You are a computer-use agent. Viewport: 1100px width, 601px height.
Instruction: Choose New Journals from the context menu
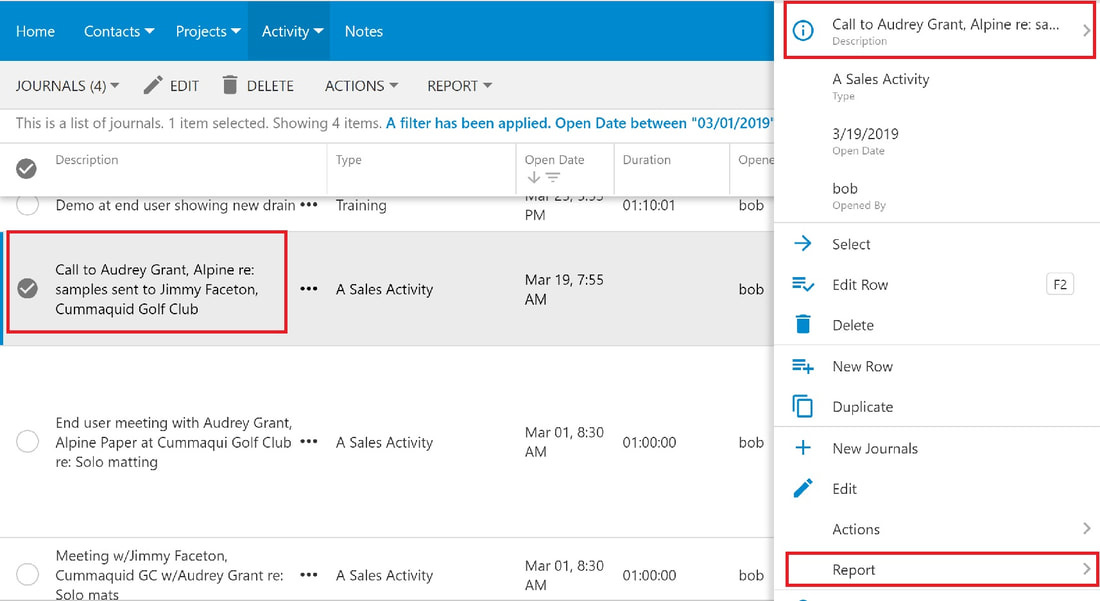pos(937,448)
